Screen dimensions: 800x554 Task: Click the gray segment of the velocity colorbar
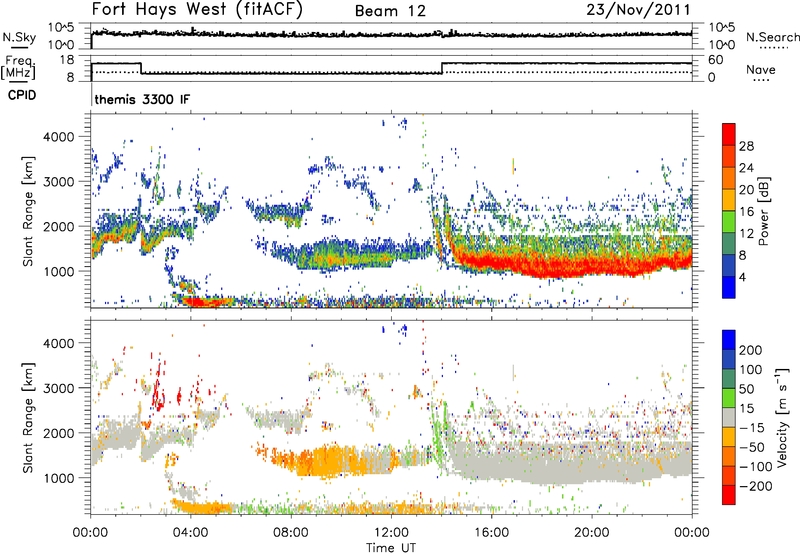(729, 418)
